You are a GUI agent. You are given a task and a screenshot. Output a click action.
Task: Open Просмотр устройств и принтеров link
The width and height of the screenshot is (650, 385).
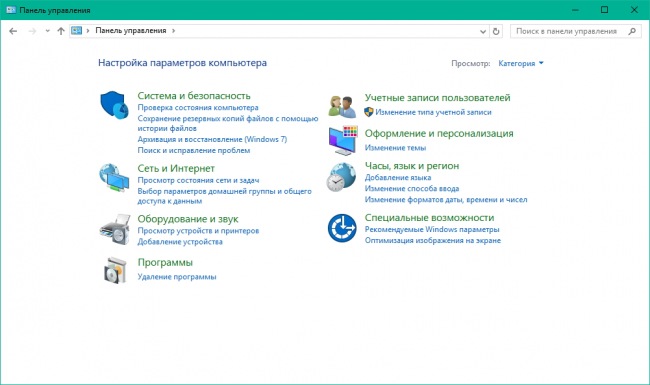[198, 231]
